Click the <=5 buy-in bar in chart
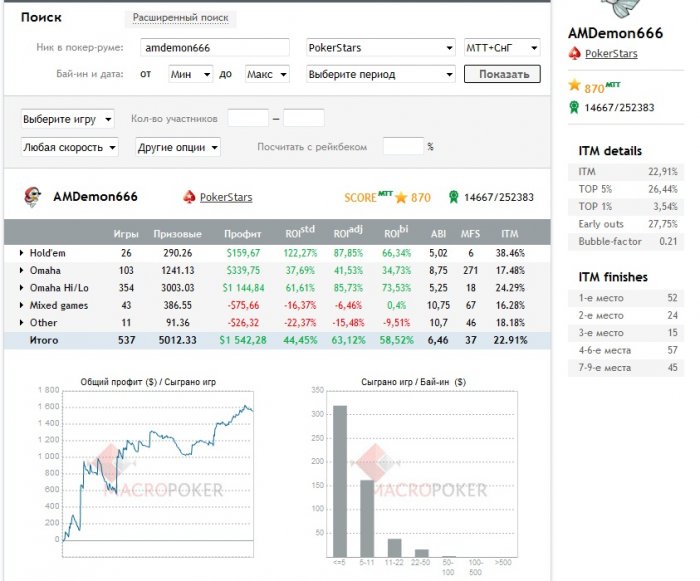 [340, 481]
